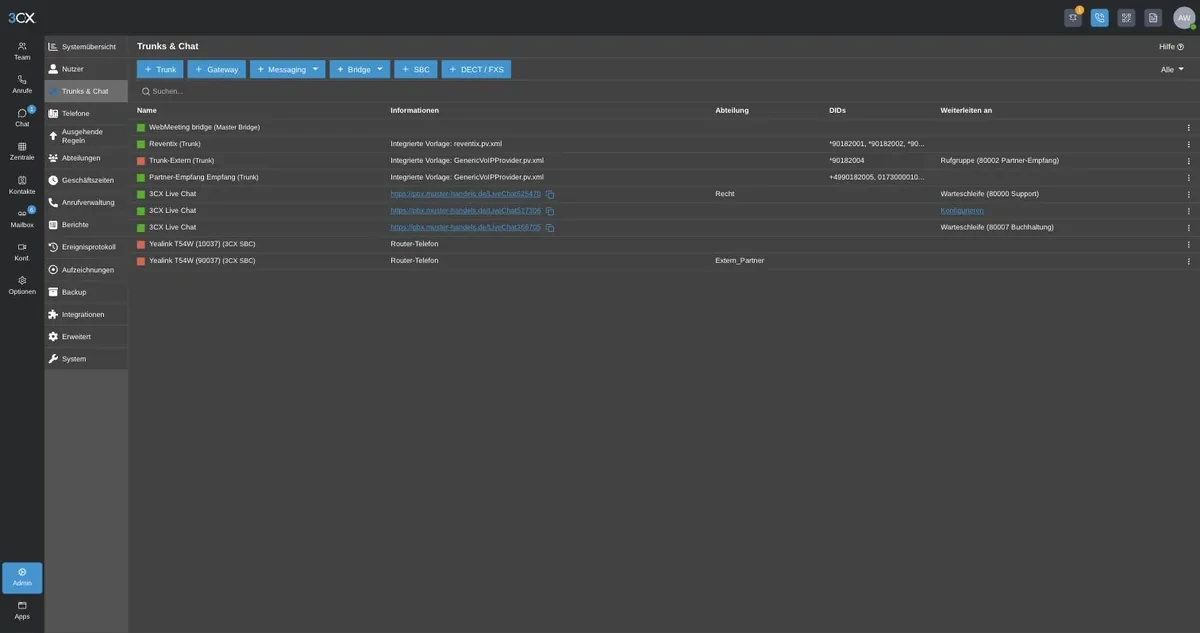Open Telefone in admin menu
The width and height of the screenshot is (1200, 633).
[x=86, y=113]
